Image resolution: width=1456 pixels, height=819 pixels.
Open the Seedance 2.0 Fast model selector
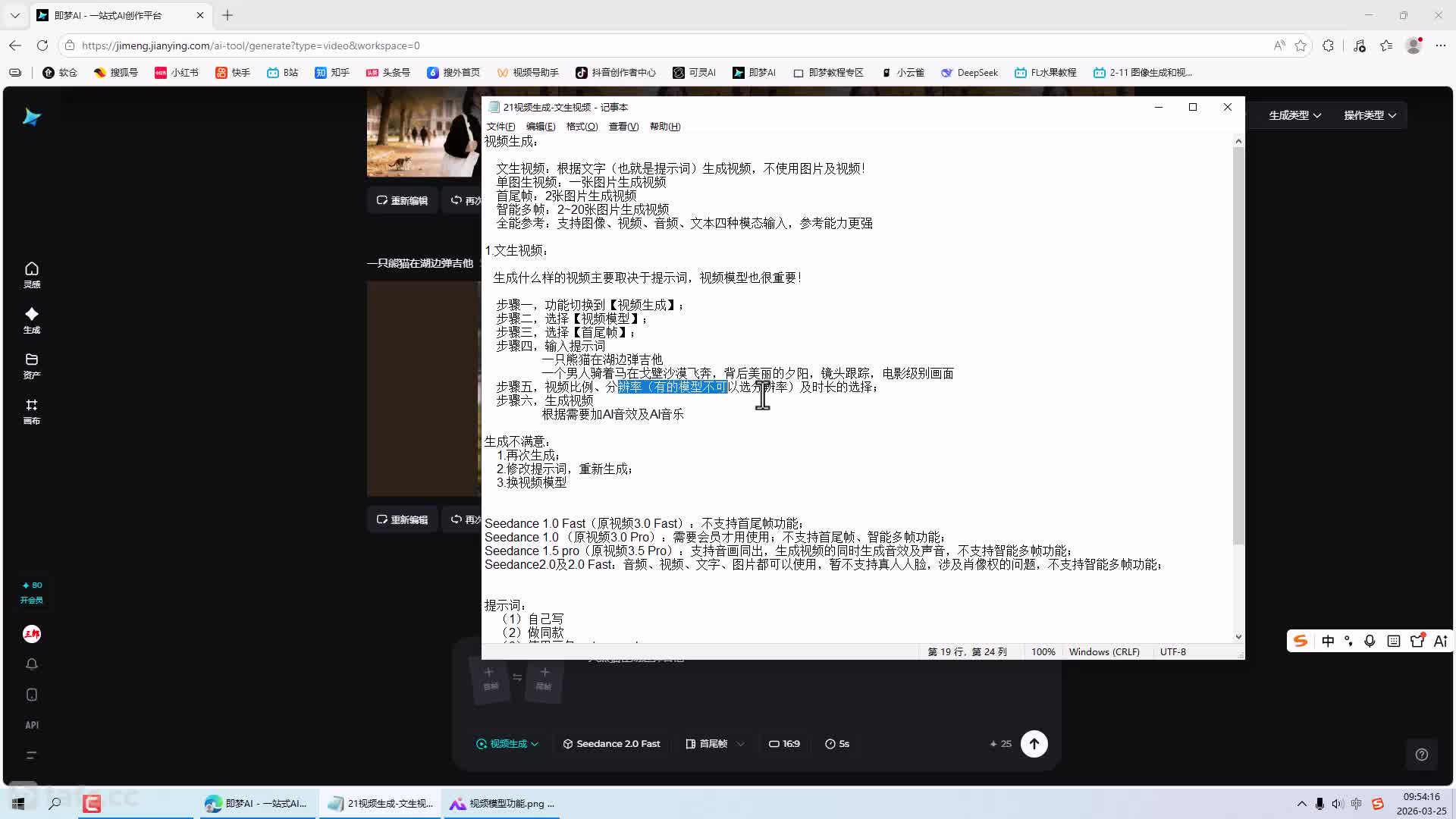[x=611, y=744]
